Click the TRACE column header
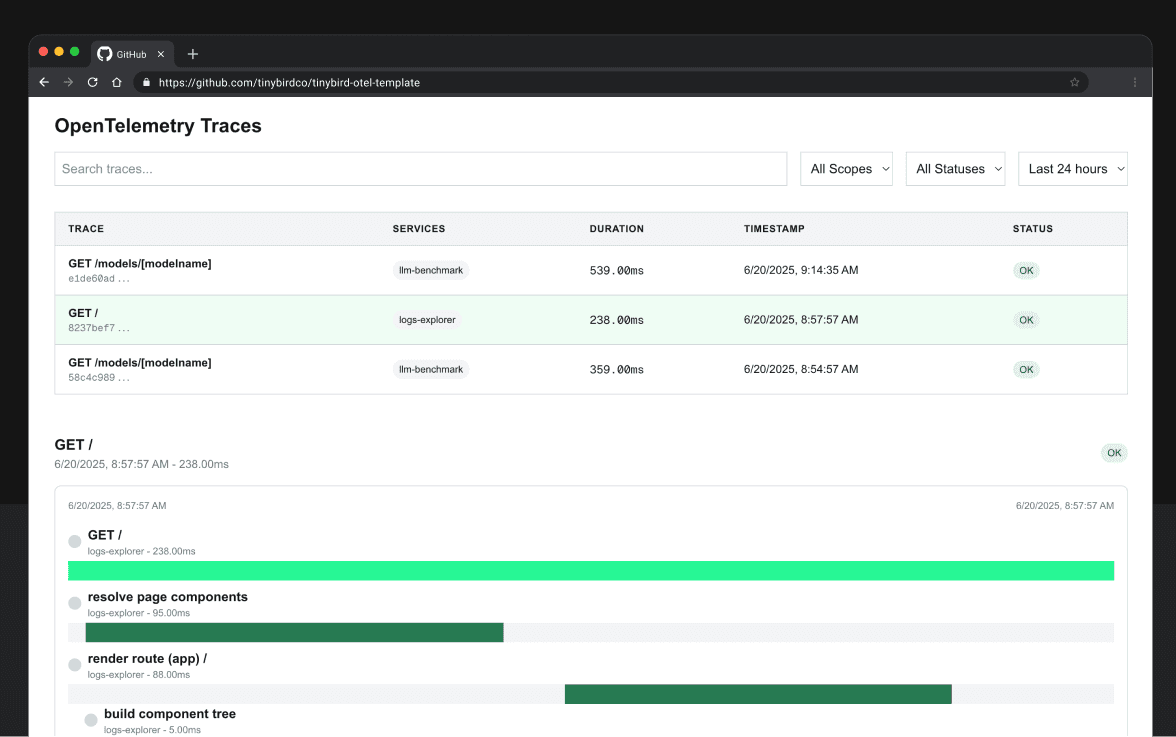Screen dimensions: 1176x737 pyautogui.click(x=86, y=229)
